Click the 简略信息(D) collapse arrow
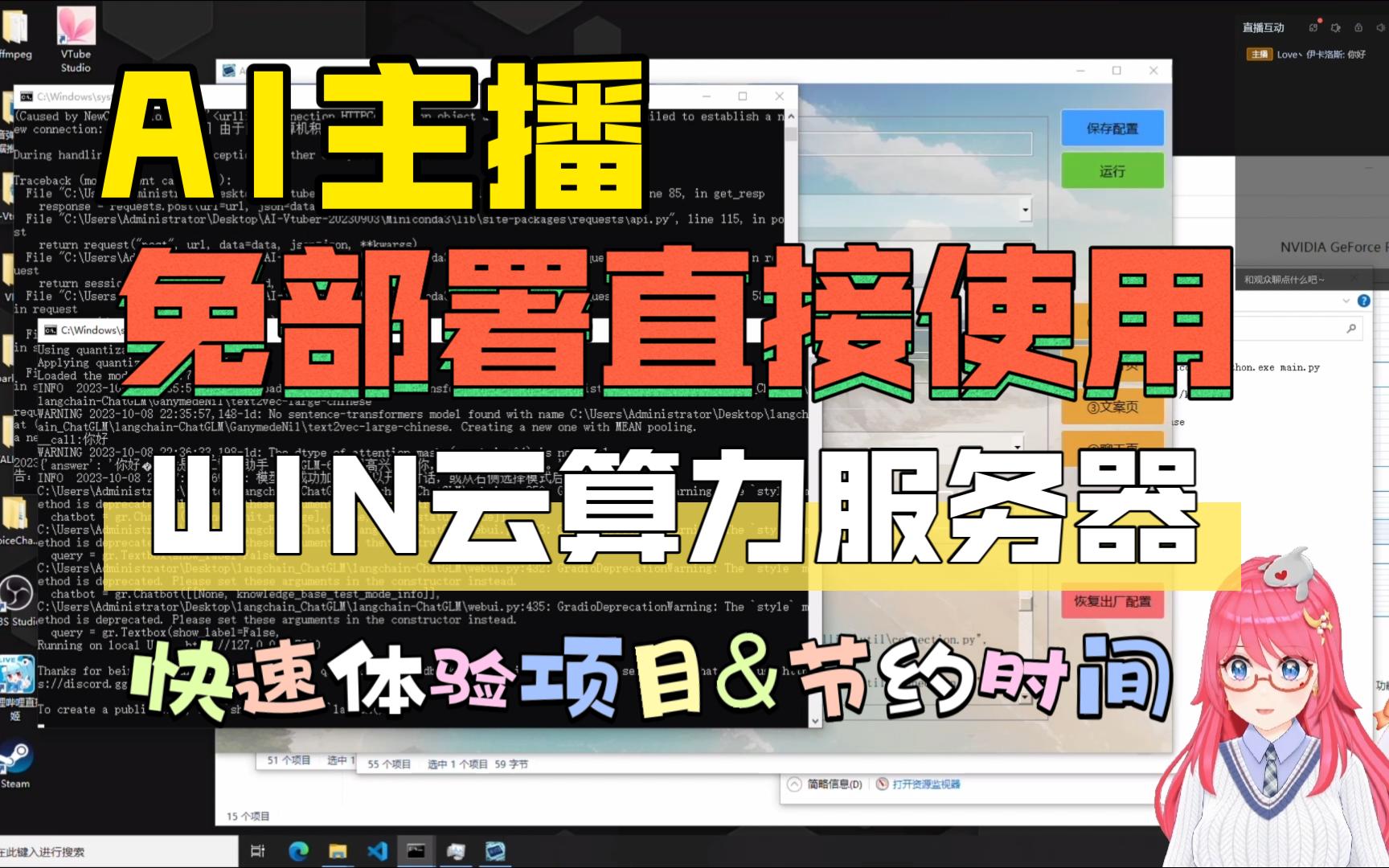The image size is (1389, 868). pos(794,784)
